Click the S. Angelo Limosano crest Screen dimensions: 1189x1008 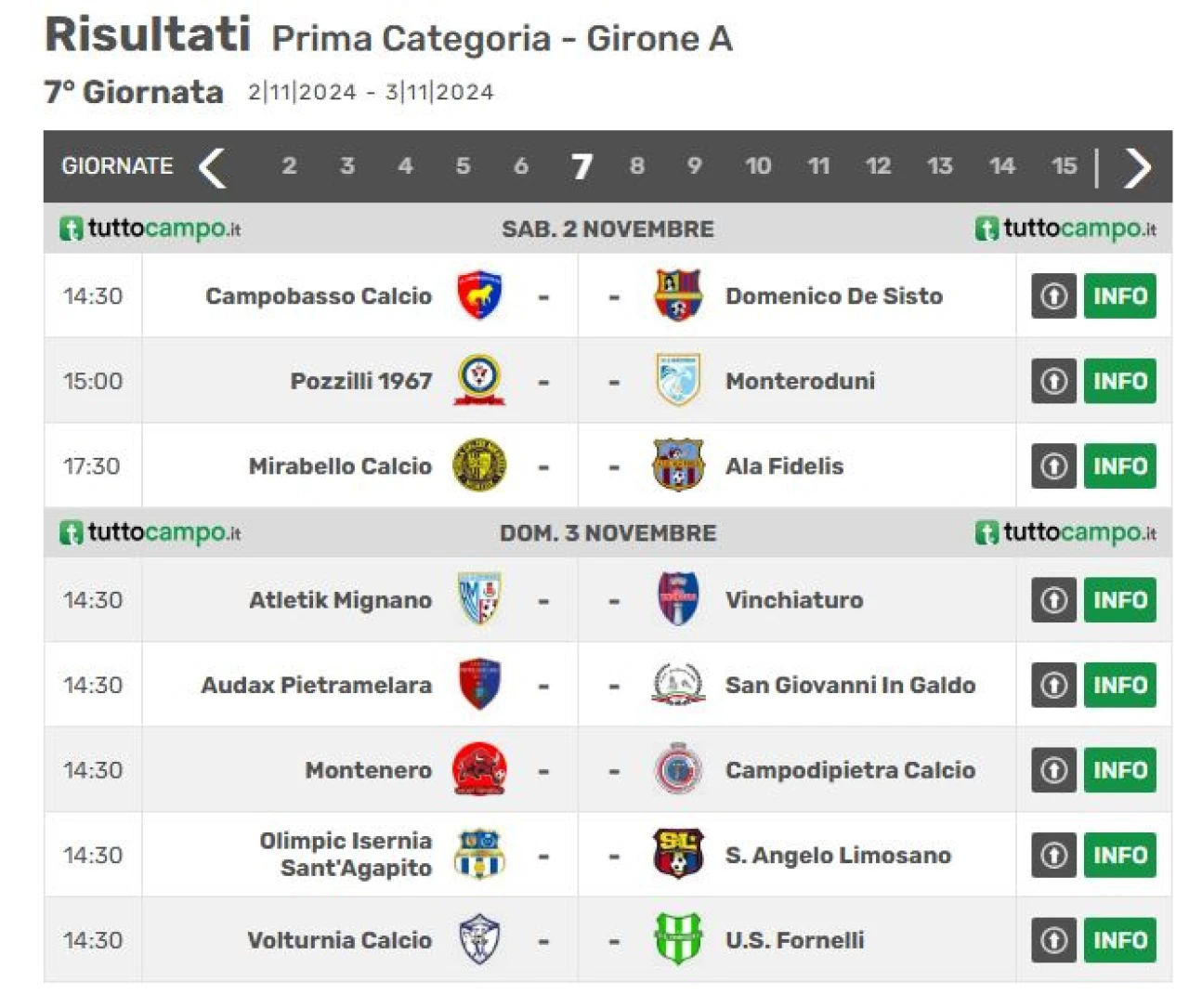point(678,854)
